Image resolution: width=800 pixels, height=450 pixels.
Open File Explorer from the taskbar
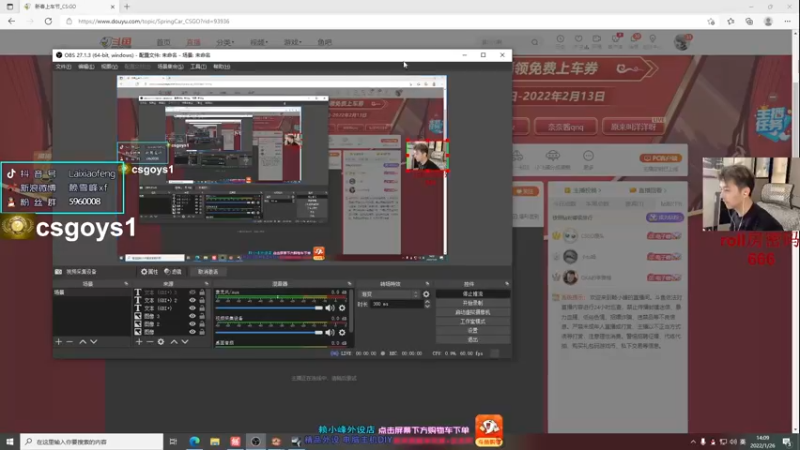coord(215,441)
